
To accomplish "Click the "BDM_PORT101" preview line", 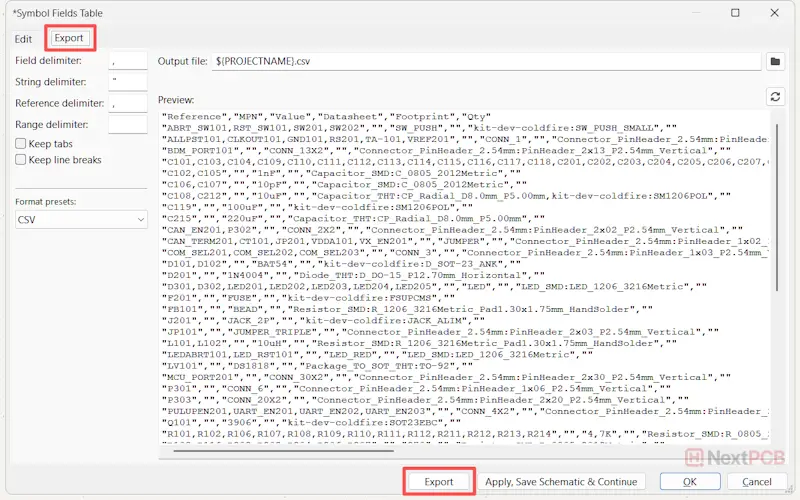I will click(446, 151).
